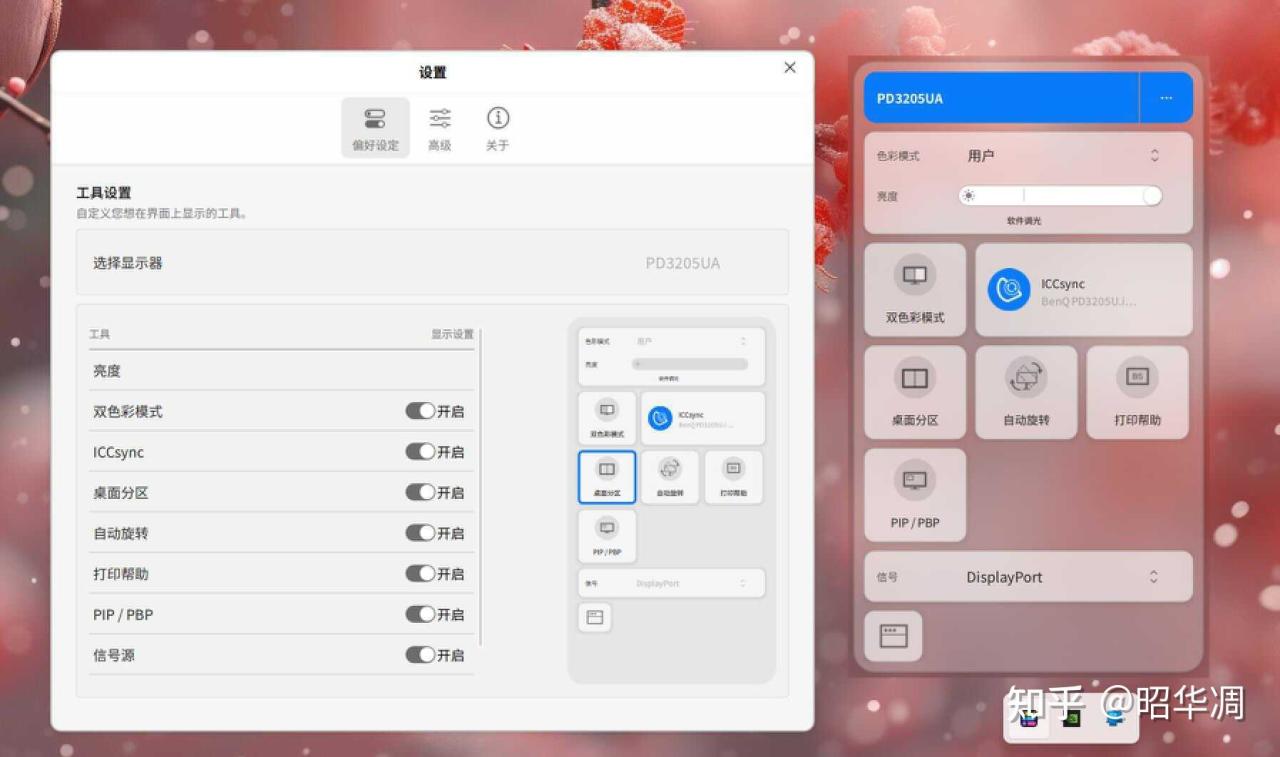
Task: Click the tools list vertical scrollbar
Action: [481, 487]
